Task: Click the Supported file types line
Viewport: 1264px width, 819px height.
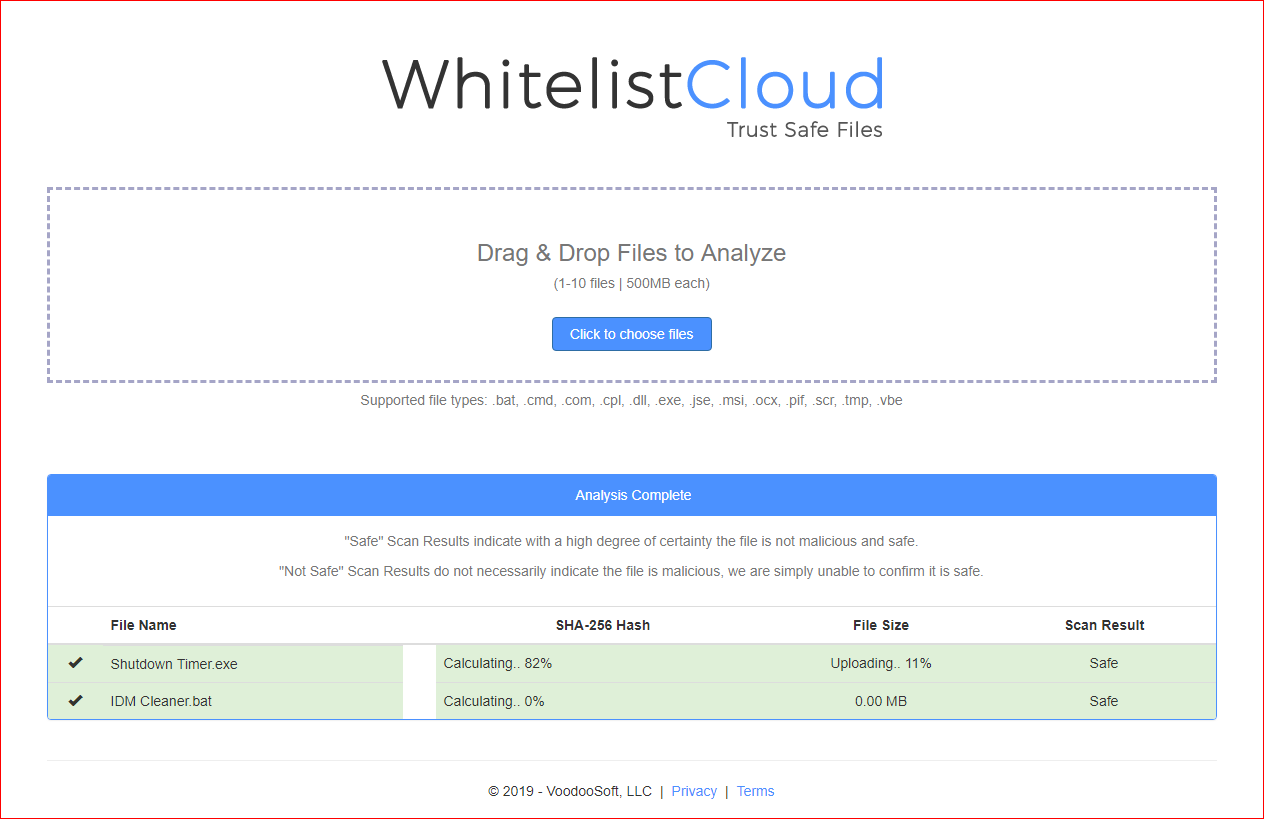Action: point(631,400)
